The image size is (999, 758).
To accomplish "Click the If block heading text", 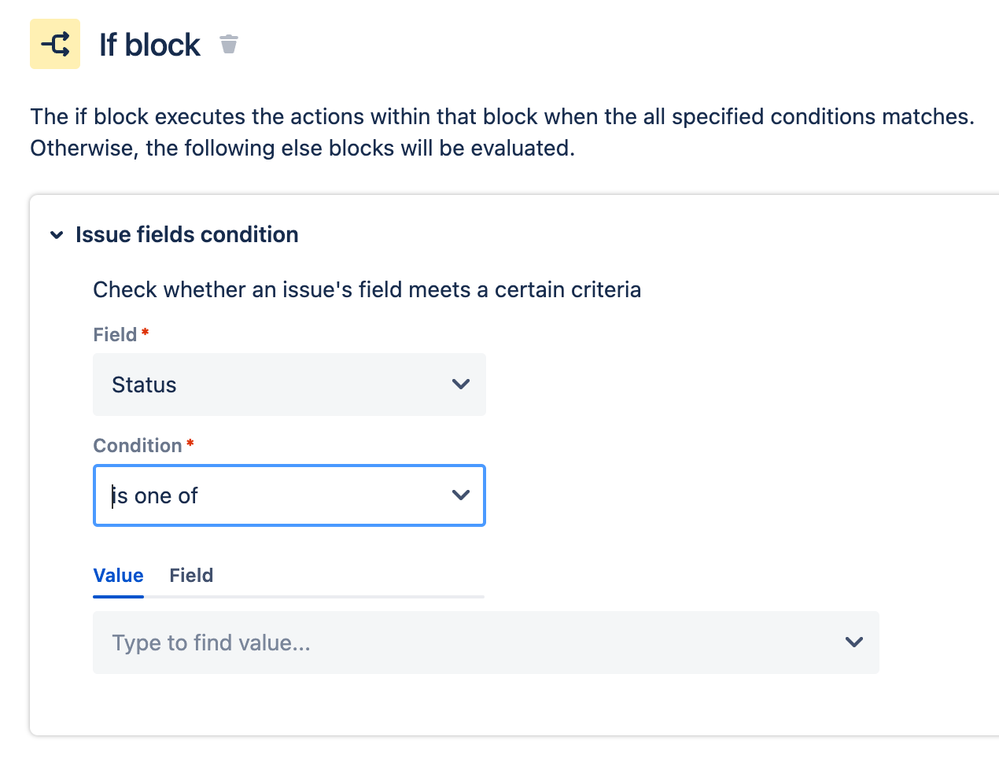I will [x=149, y=44].
